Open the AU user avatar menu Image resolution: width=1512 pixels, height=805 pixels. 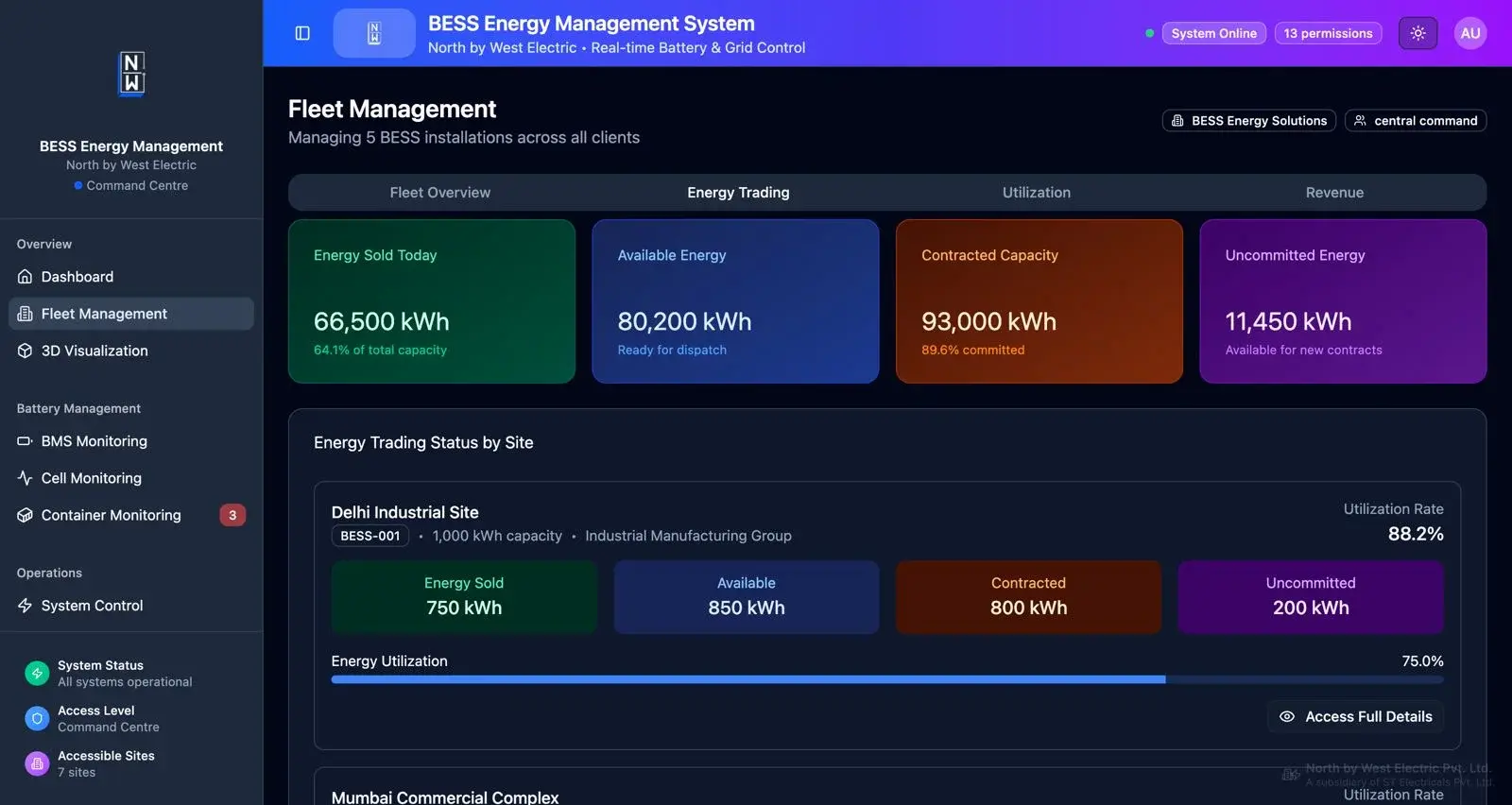1469,33
